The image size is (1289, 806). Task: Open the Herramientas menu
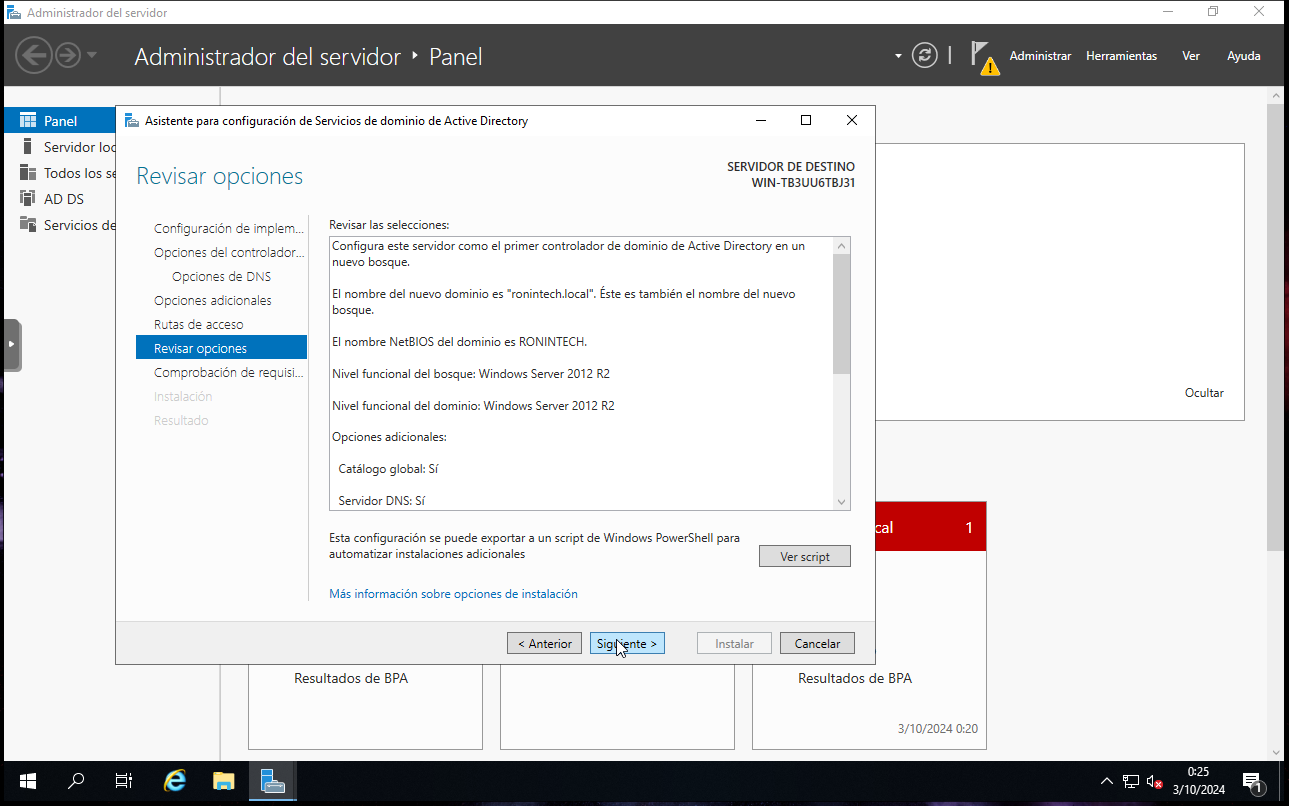pyautogui.click(x=1121, y=56)
